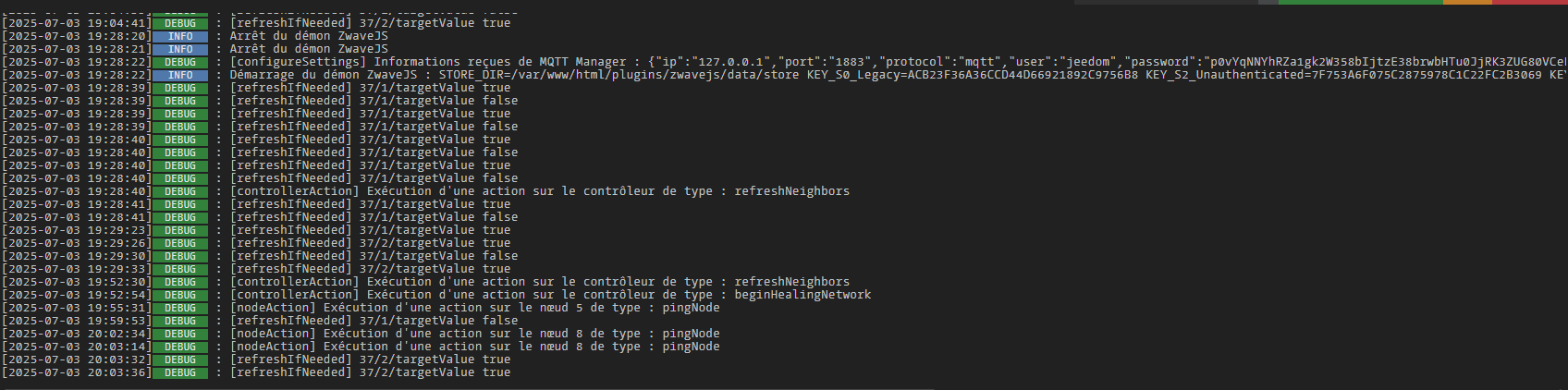
Task: Click the beginHealingNetwork action text
Action: point(802,295)
